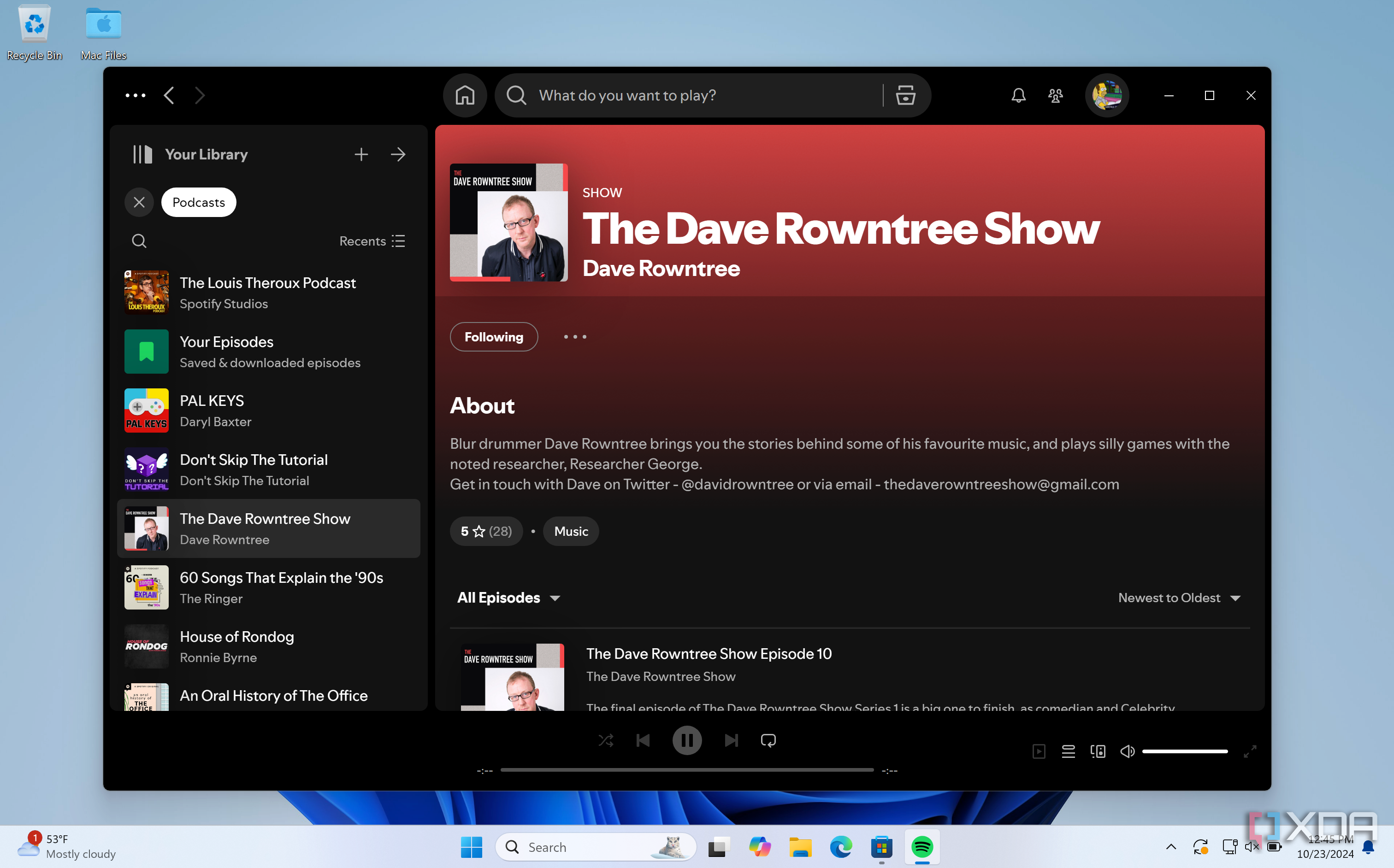1394x868 pixels.
Task: Open the queue icon in the playback bar
Action: (1068, 751)
